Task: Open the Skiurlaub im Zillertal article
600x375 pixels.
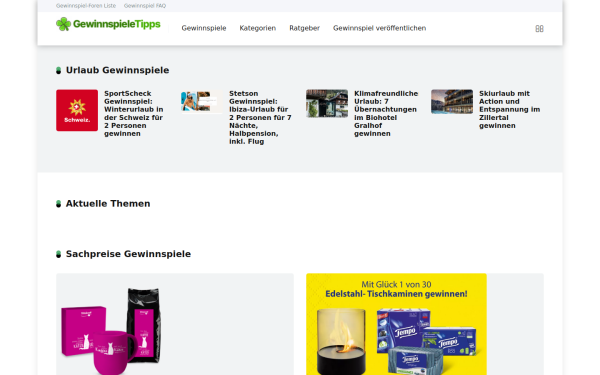Action: (509, 109)
